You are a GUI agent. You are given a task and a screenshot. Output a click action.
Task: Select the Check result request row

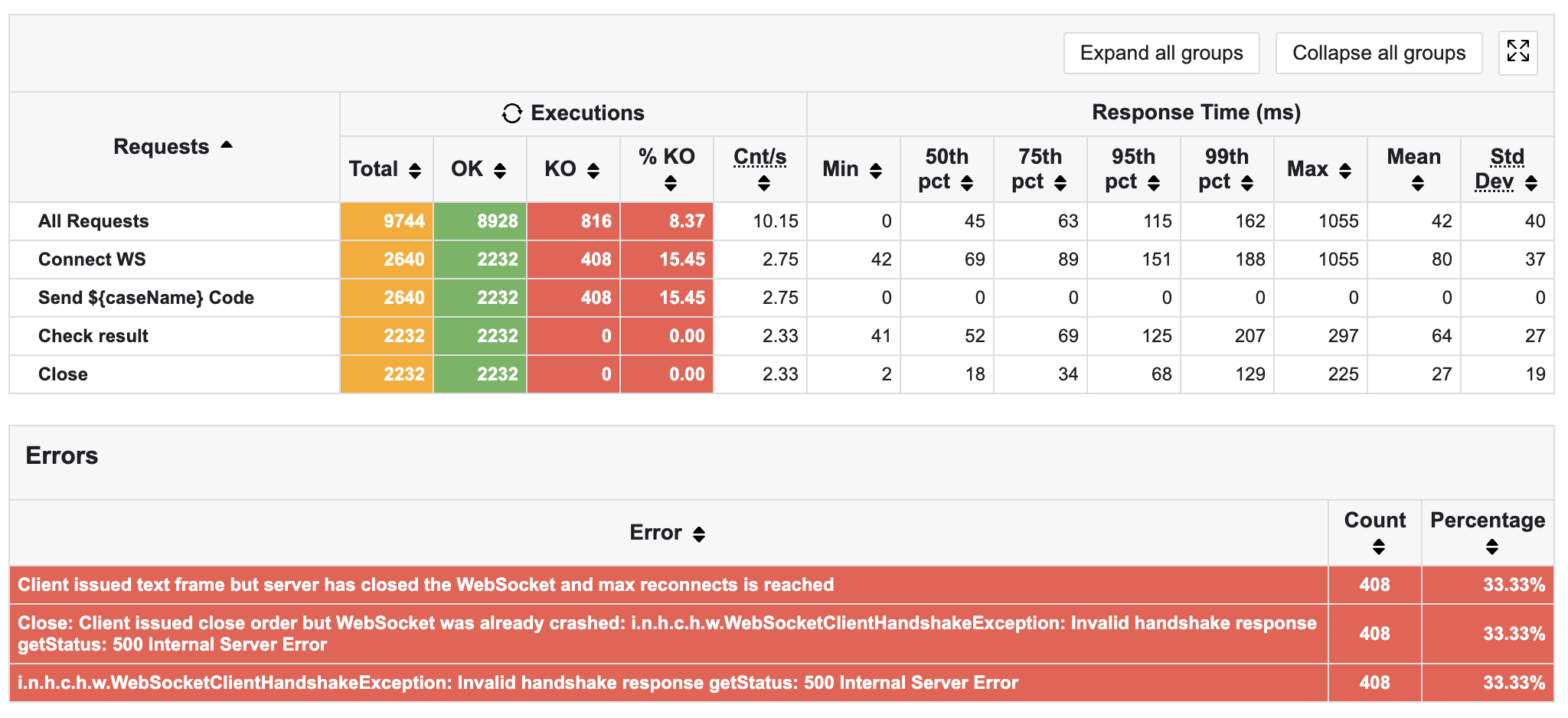pyautogui.click(x=93, y=336)
